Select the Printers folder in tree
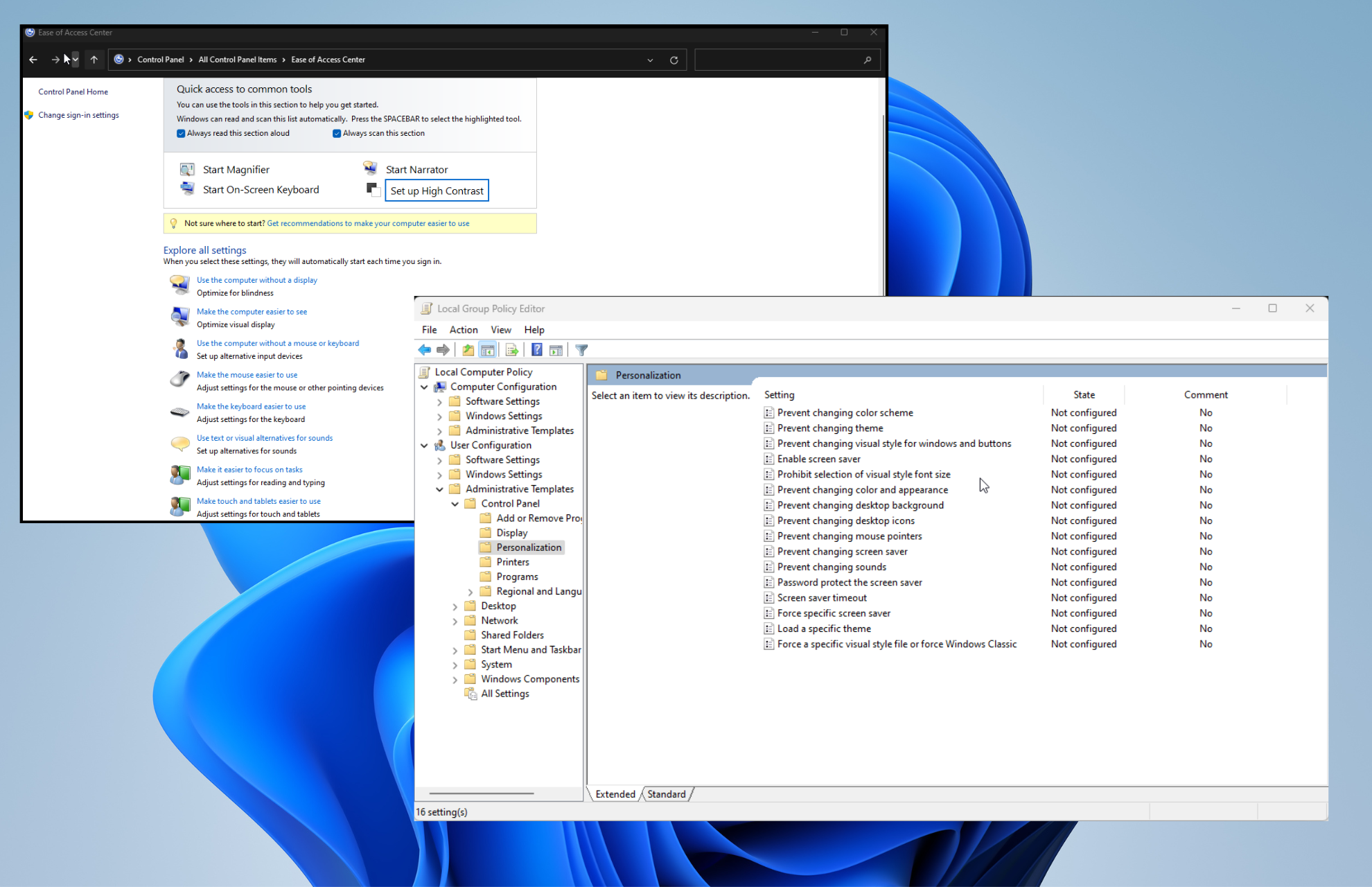Image resolution: width=1372 pixels, height=887 pixels. [513, 562]
